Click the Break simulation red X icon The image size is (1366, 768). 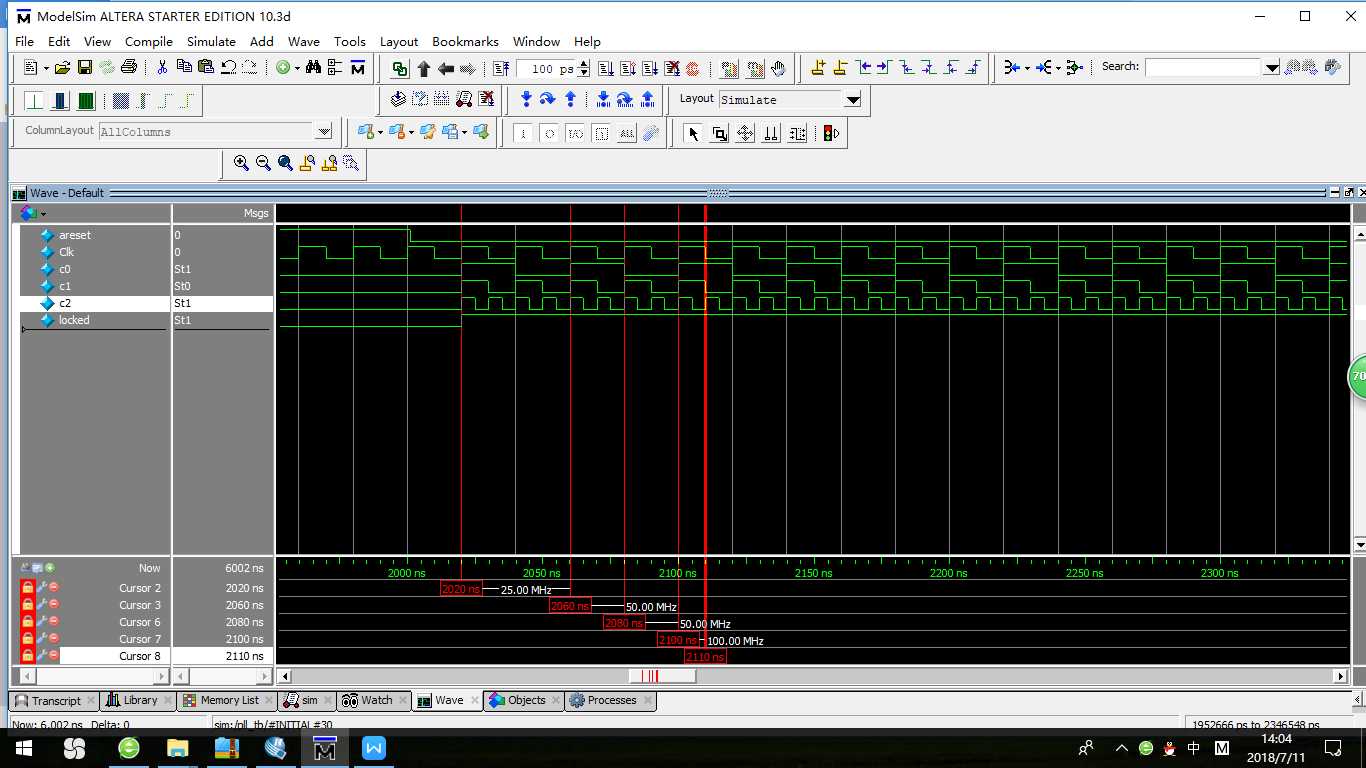672,68
